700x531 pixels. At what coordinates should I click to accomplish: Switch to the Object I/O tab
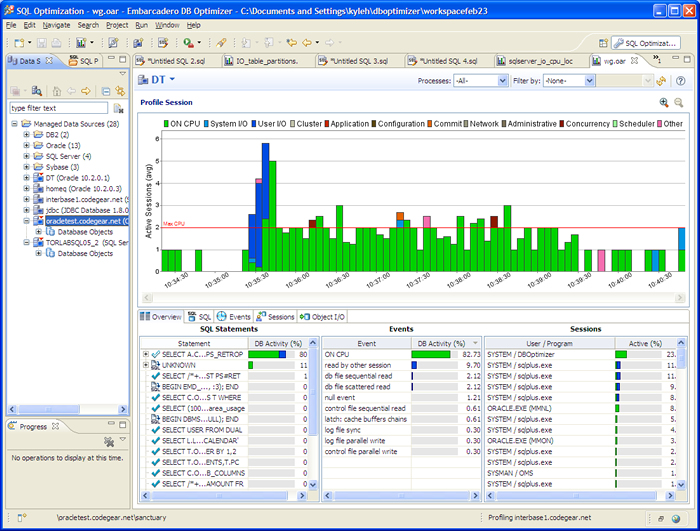click(x=322, y=316)
